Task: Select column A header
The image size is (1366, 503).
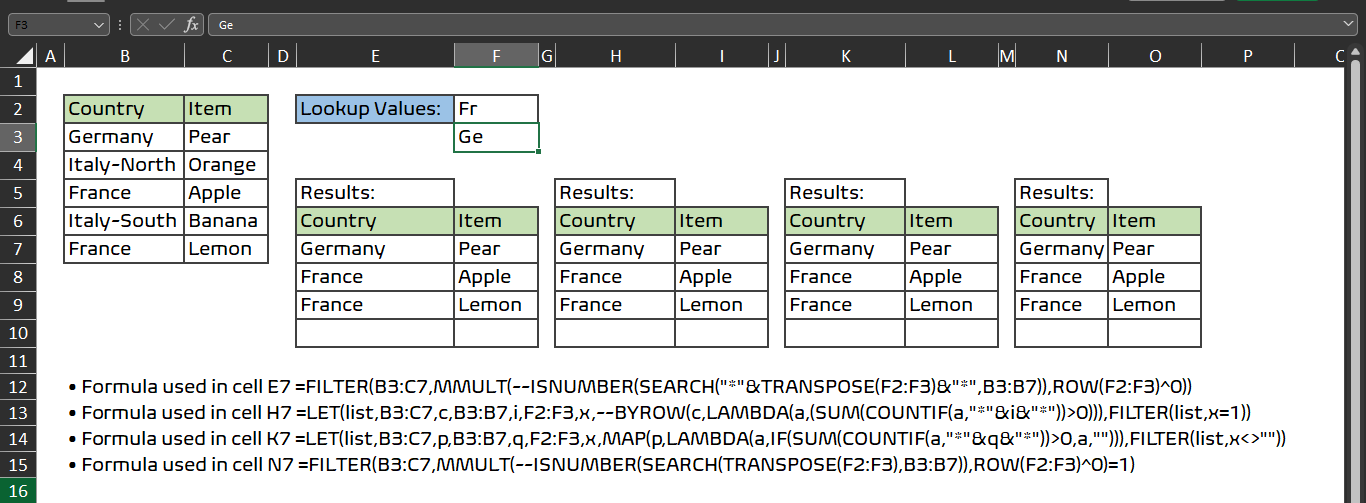Action: [50, 57]
